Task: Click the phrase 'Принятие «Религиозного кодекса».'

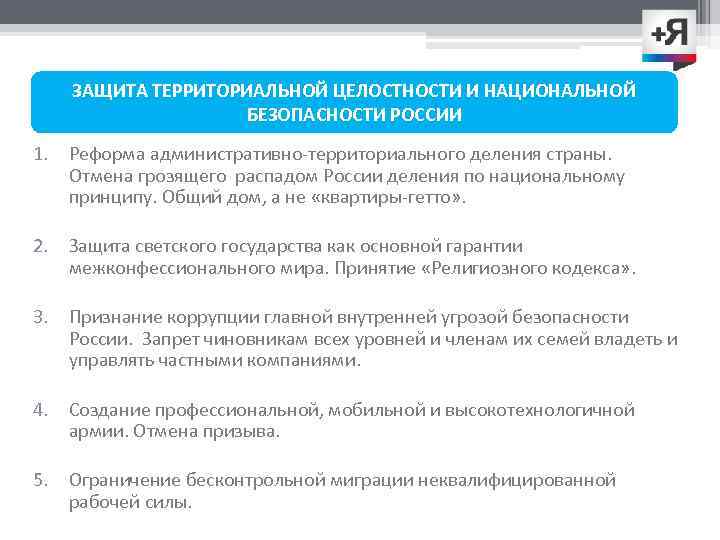Action: pos(484,268)
